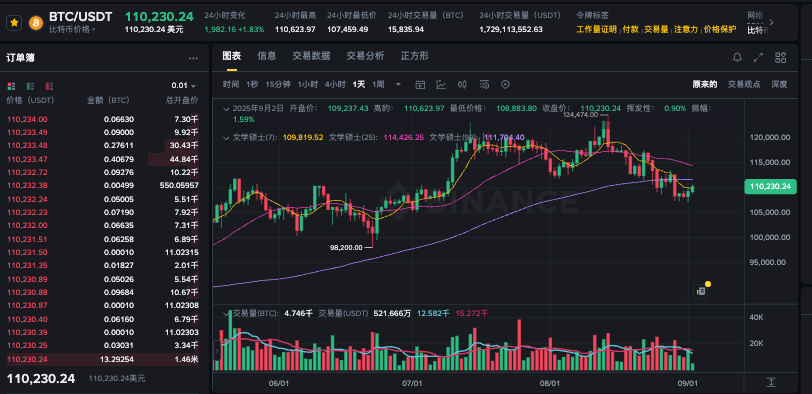Open the price alert bell icon
Screen dimensions: 812x394
pos(737,57)
